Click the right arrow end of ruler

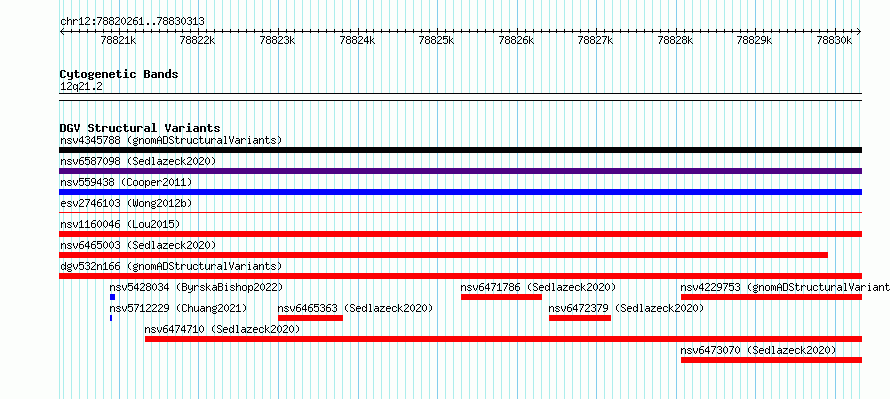click(x=859, y=32)
